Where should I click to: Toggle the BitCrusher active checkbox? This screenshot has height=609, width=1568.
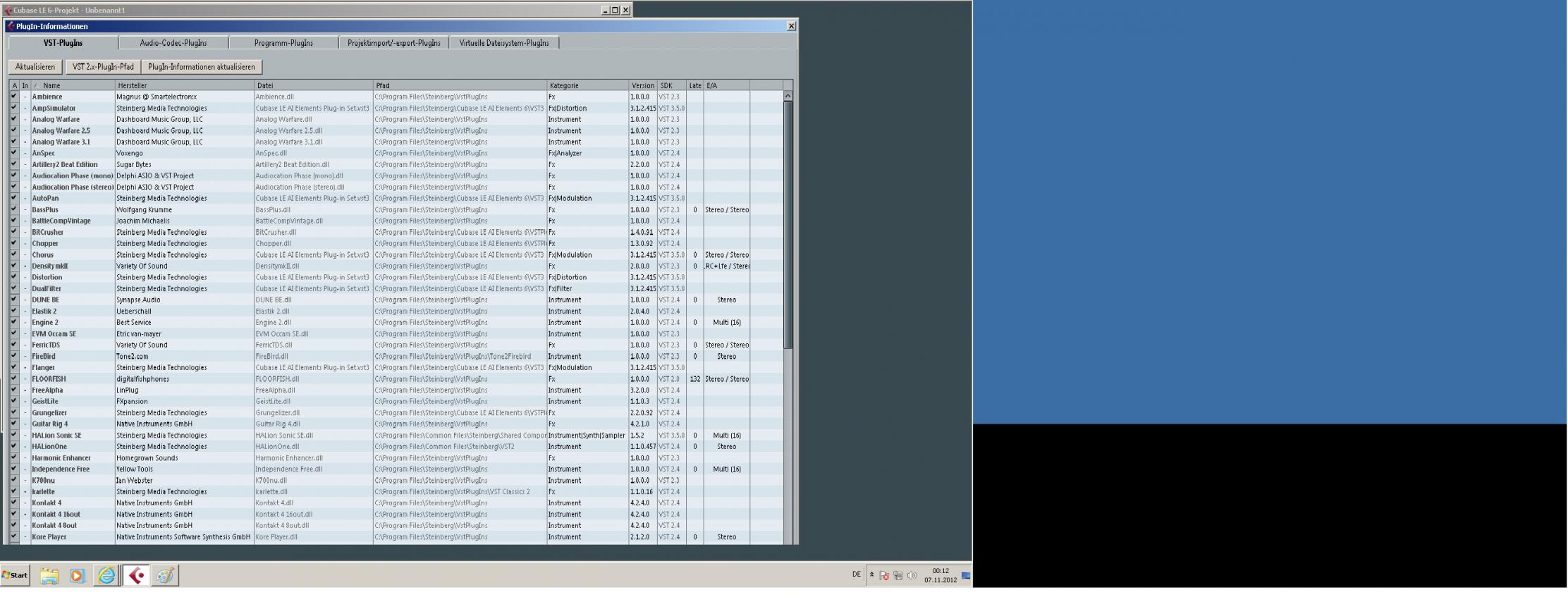pyautogui.click(x=13, y=232)
